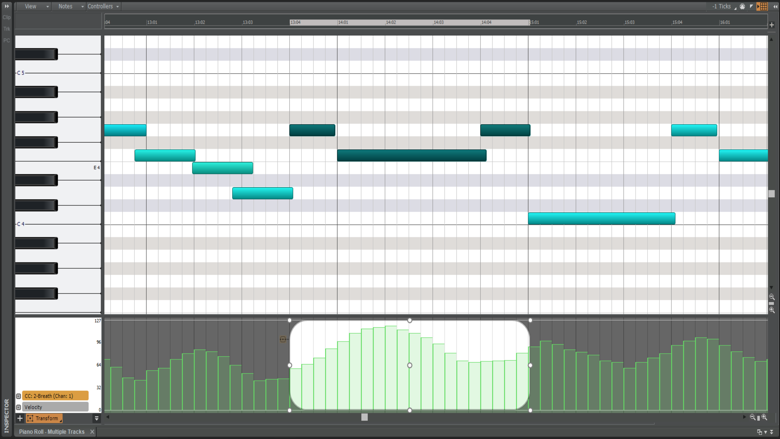Click the vertical scrollbar thumb
The height and width of the screenshot is (439, 780).
click(772, 193)
